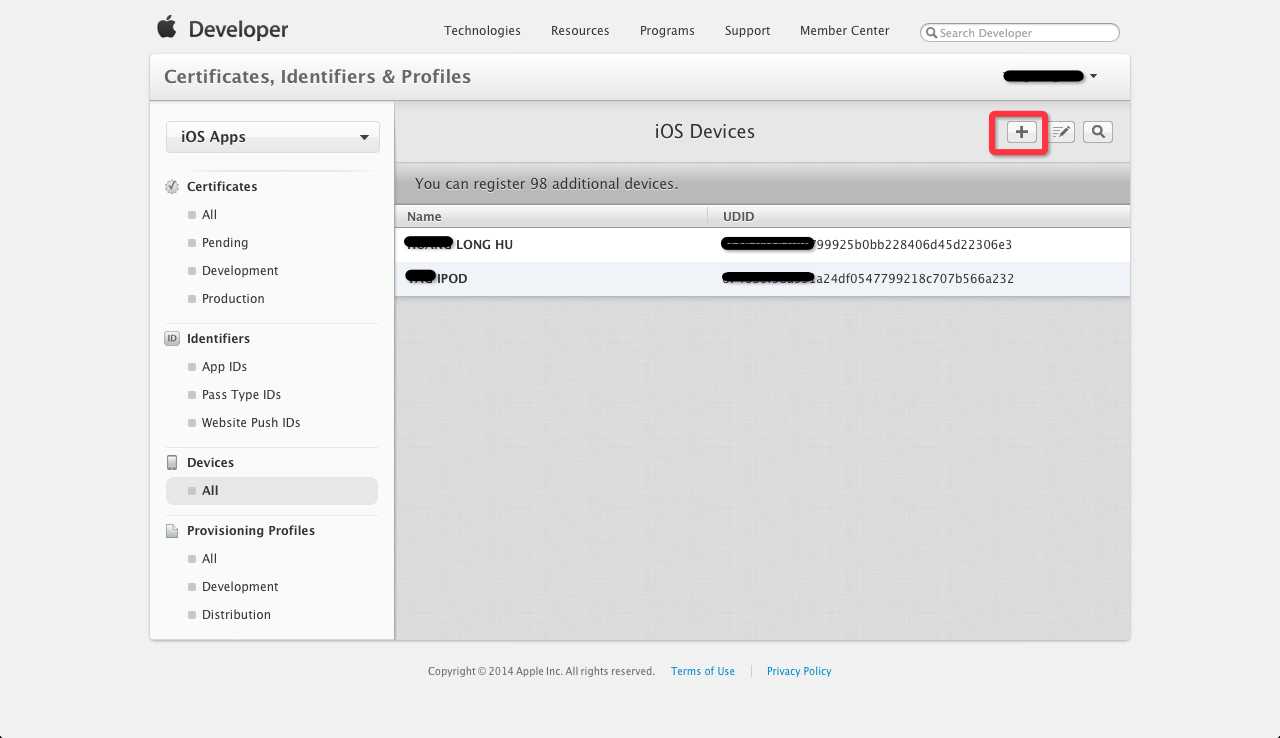Click the Developer logo text
Image resolution: width=1280 pixels, height=738 pixels.
238,30
